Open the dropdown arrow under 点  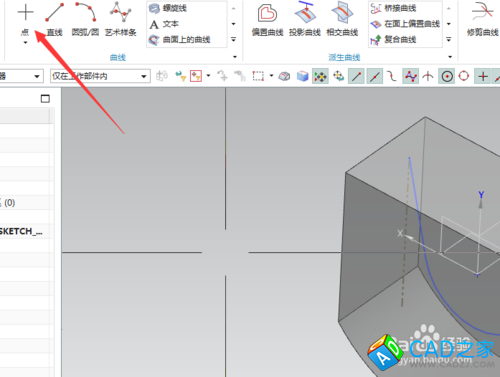point(25,43)
